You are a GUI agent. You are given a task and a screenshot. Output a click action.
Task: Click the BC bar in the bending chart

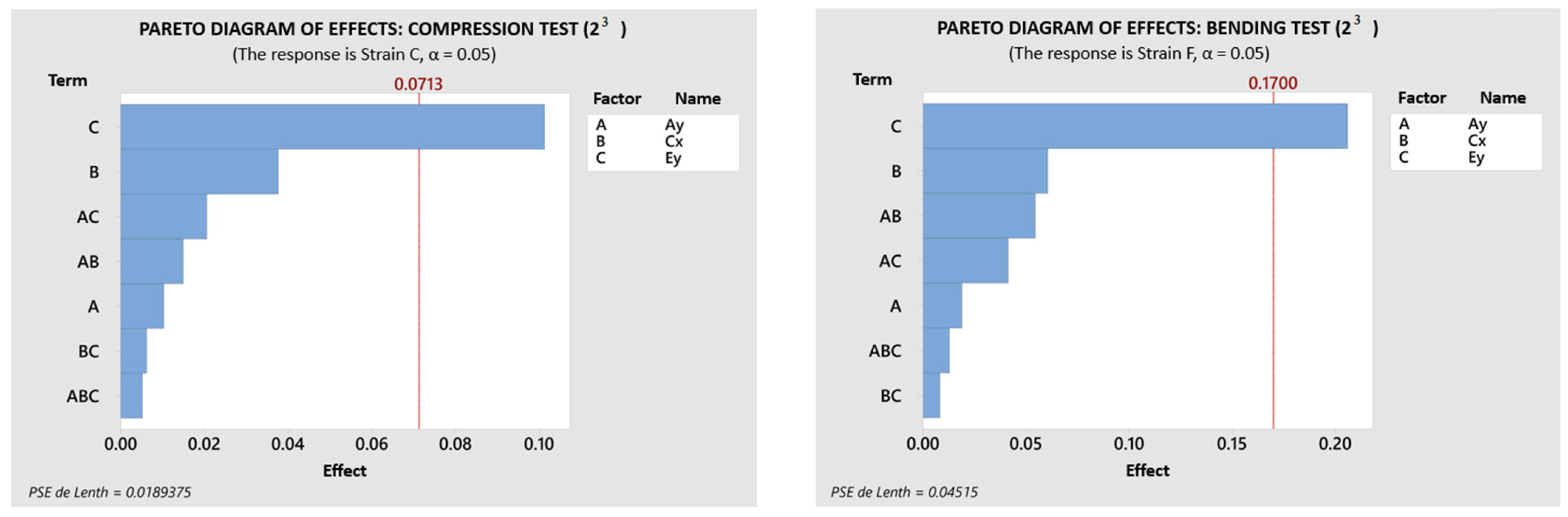[x=931, y=395]
